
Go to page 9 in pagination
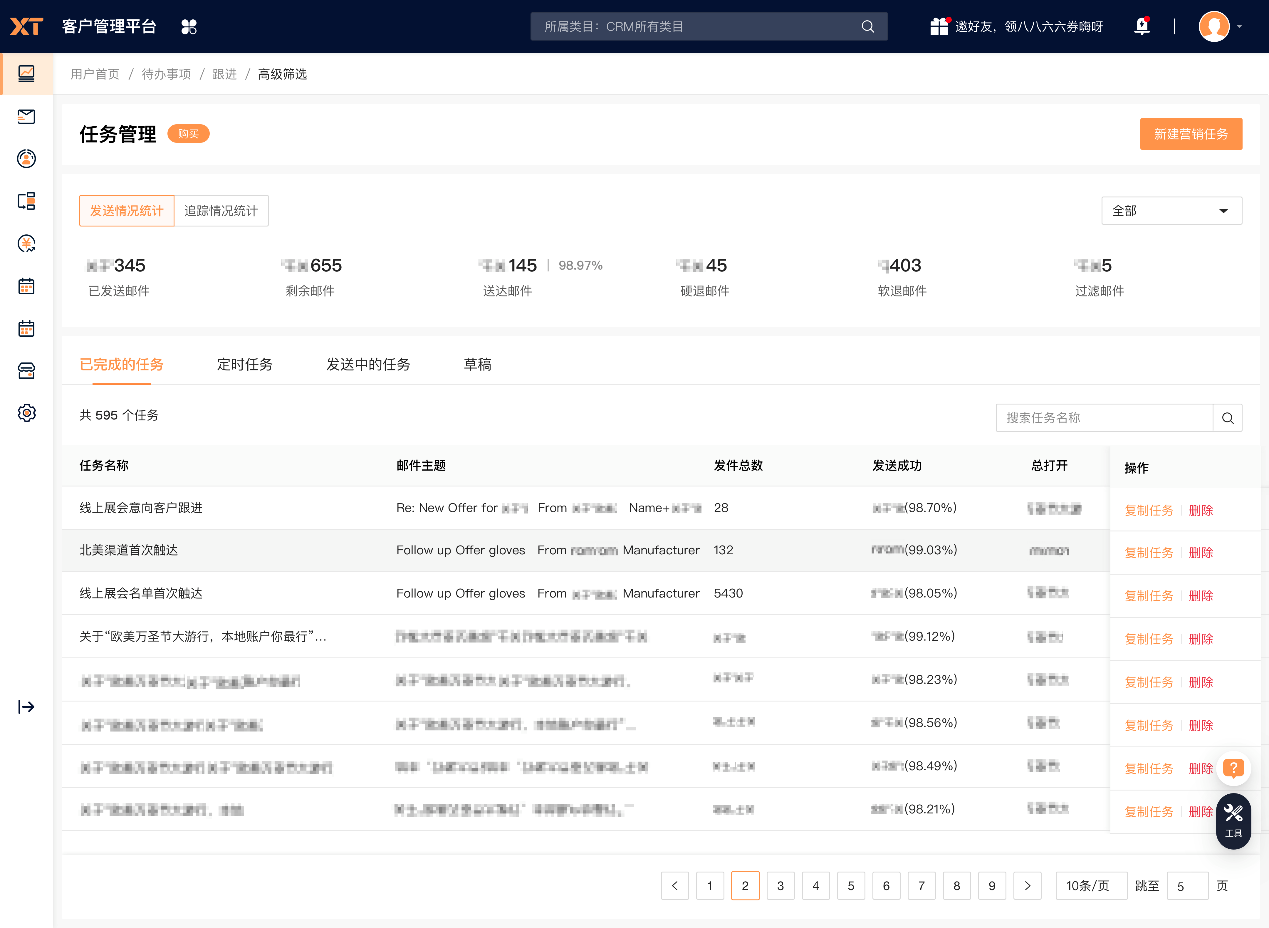(991, 885)
